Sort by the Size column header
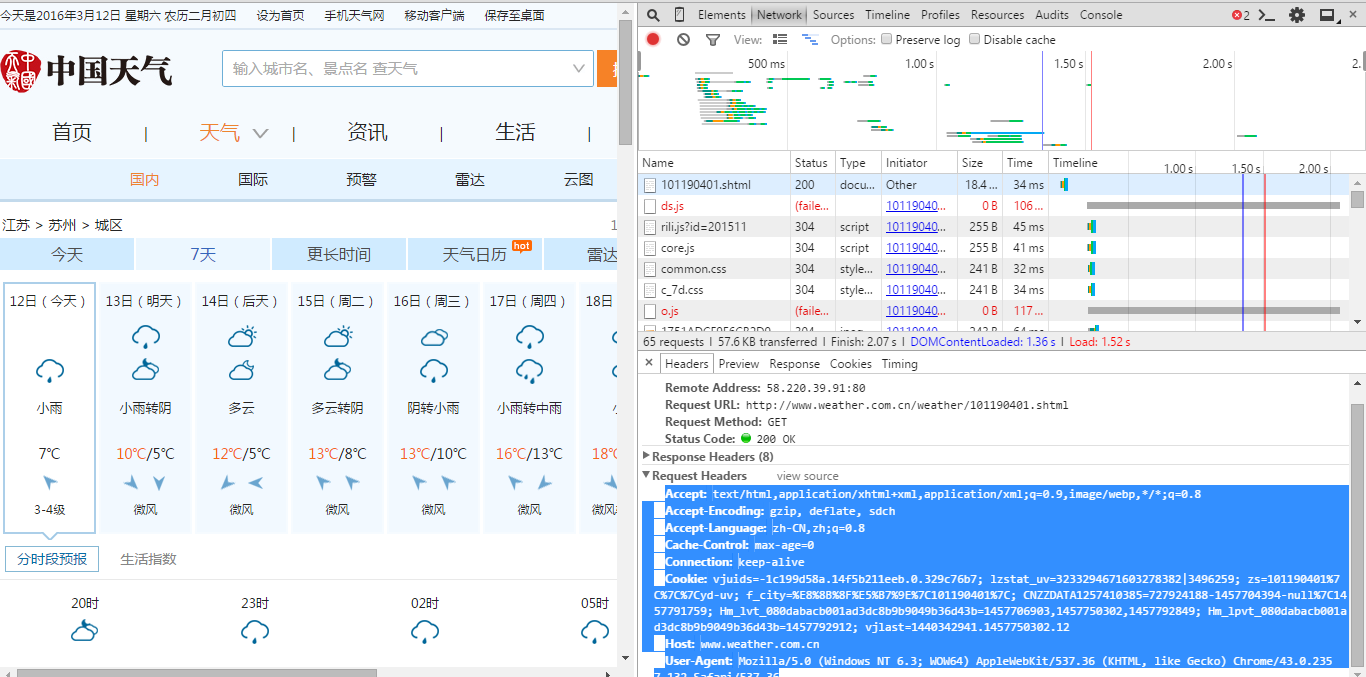Screen dimensions: 1366x677 (979, 163)
